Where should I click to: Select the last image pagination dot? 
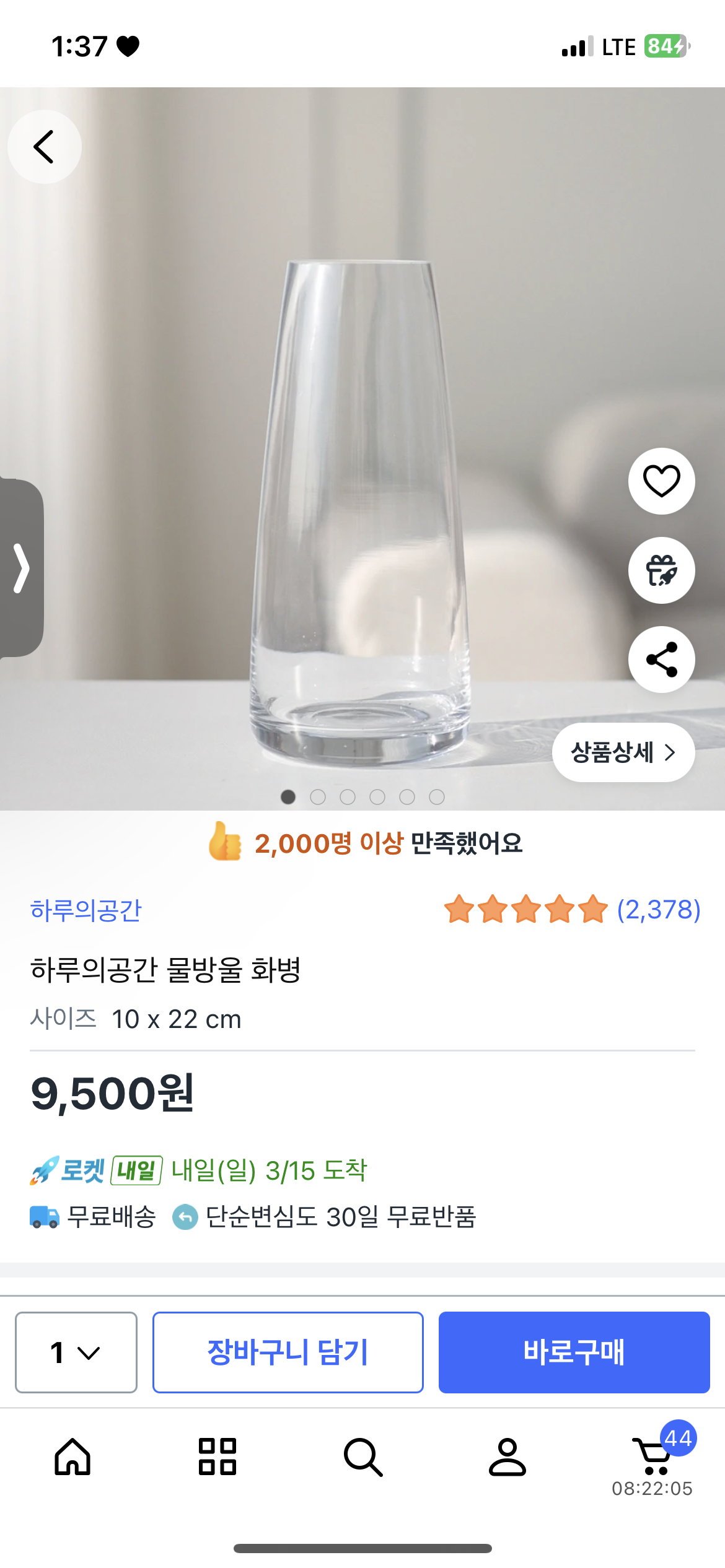tap(437, 797)
